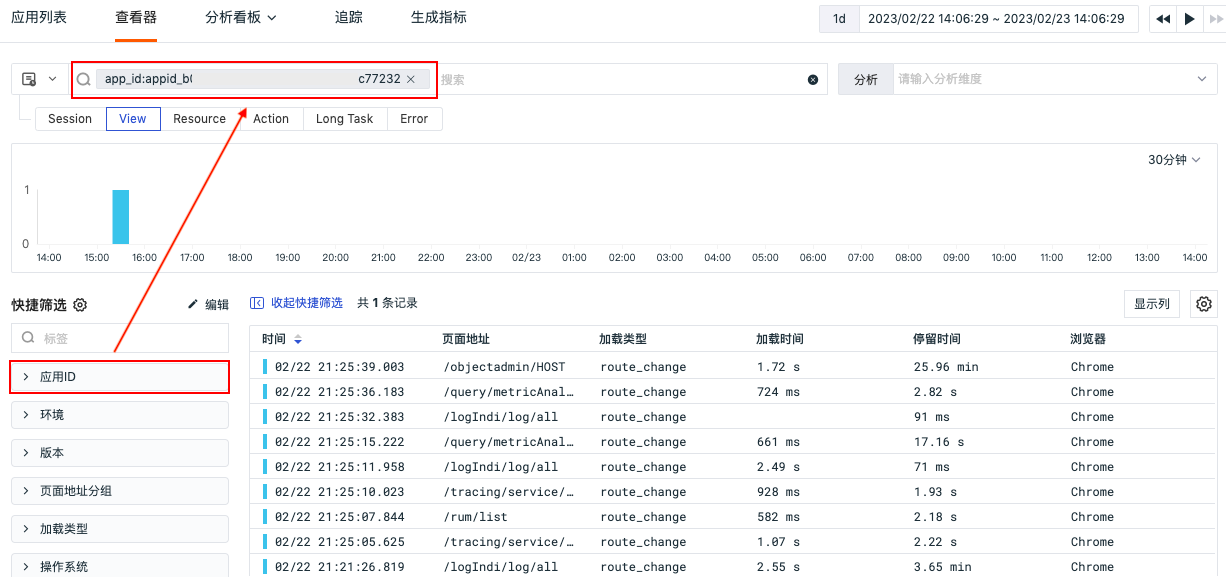This screenshot has height=577, width=1226.
Task: Click the rewind time icon
Action: [x=1163, y=19]
